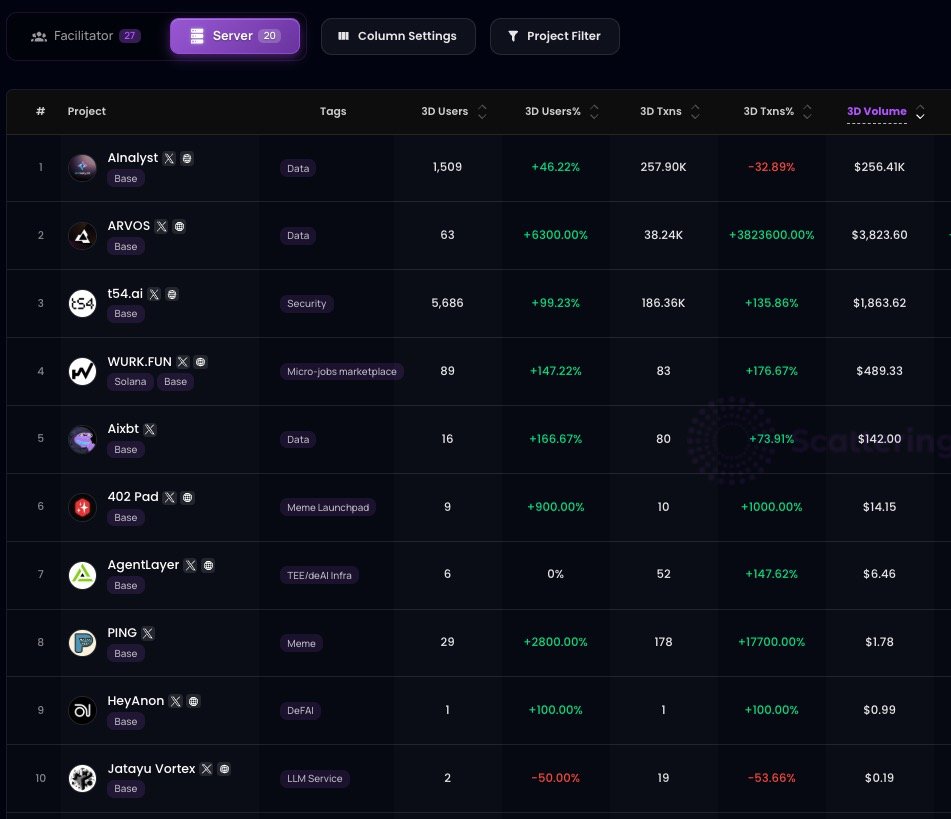
Task: Sort by 3D Users% column arrows
Action: [x=594, y=112]
